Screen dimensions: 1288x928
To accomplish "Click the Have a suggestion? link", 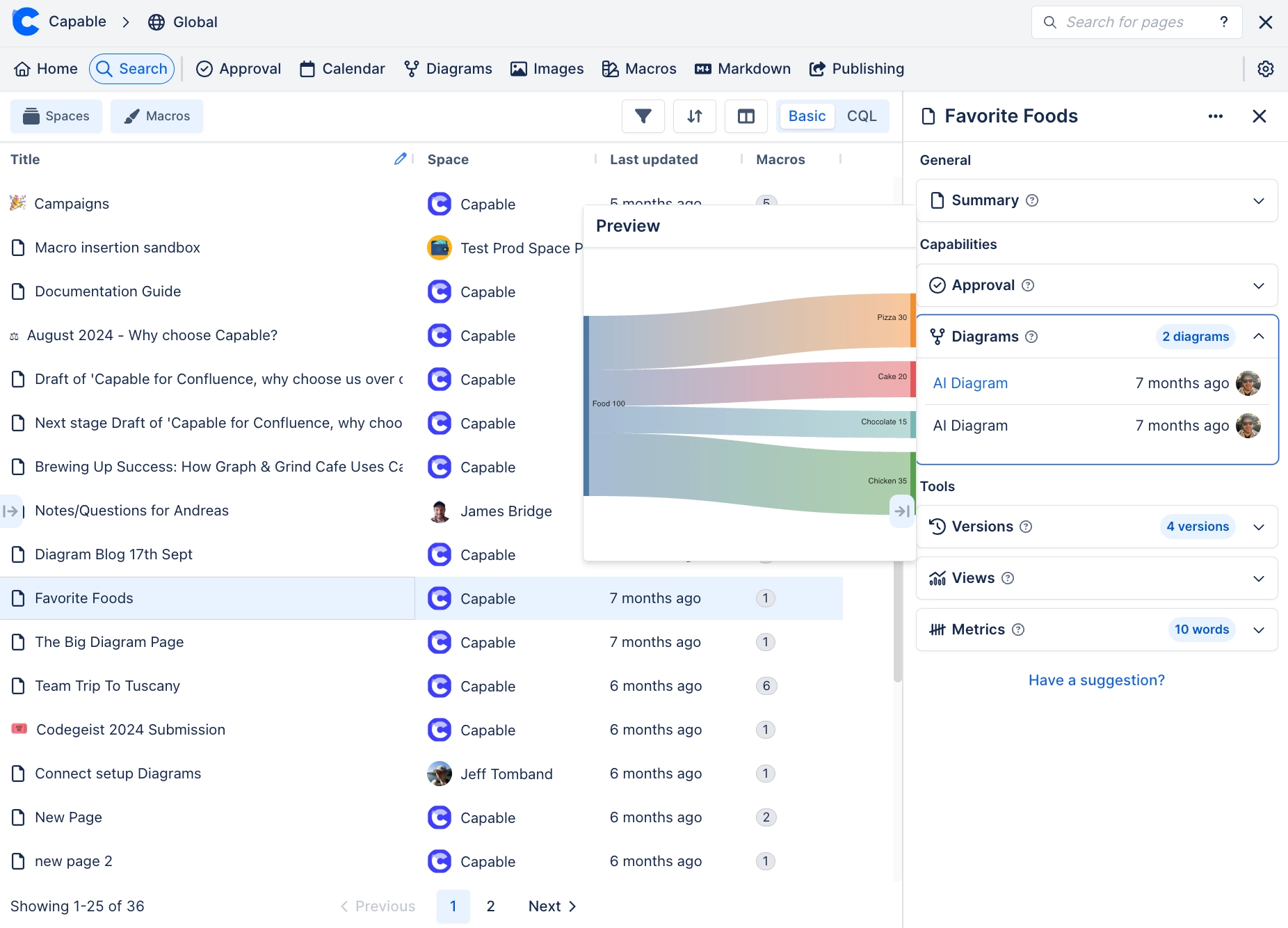I will pyautogui.click(x=1096, y=680).
